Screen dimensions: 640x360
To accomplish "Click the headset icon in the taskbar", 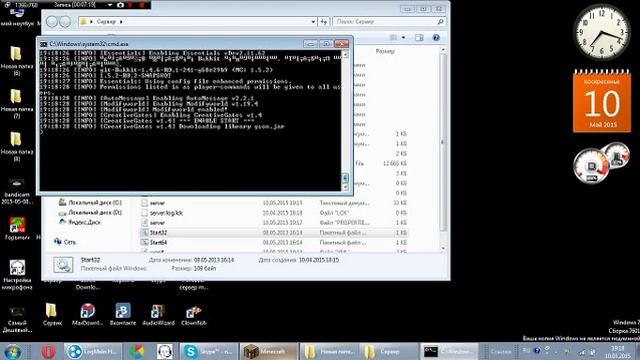I will (165, 351).
